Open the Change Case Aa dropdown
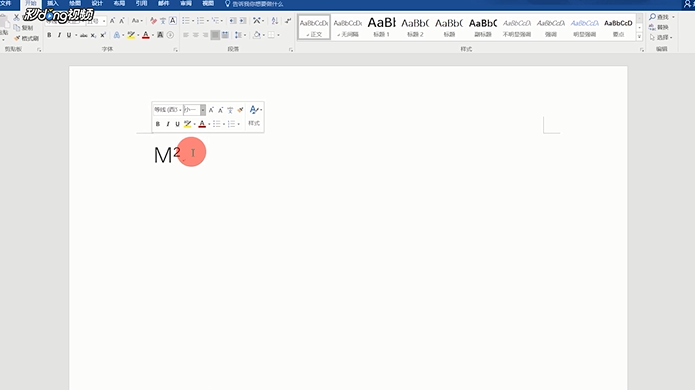The image size is (695, 390). [137, 21]
